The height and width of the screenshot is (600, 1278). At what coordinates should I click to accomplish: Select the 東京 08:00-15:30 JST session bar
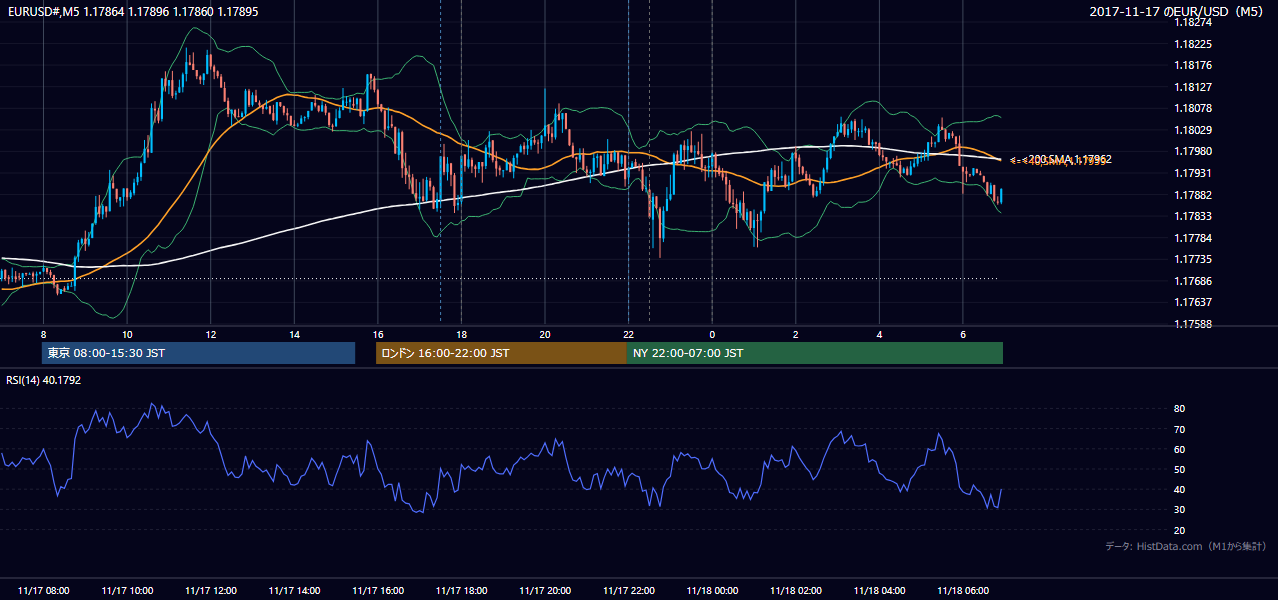(x=198, y=353)
